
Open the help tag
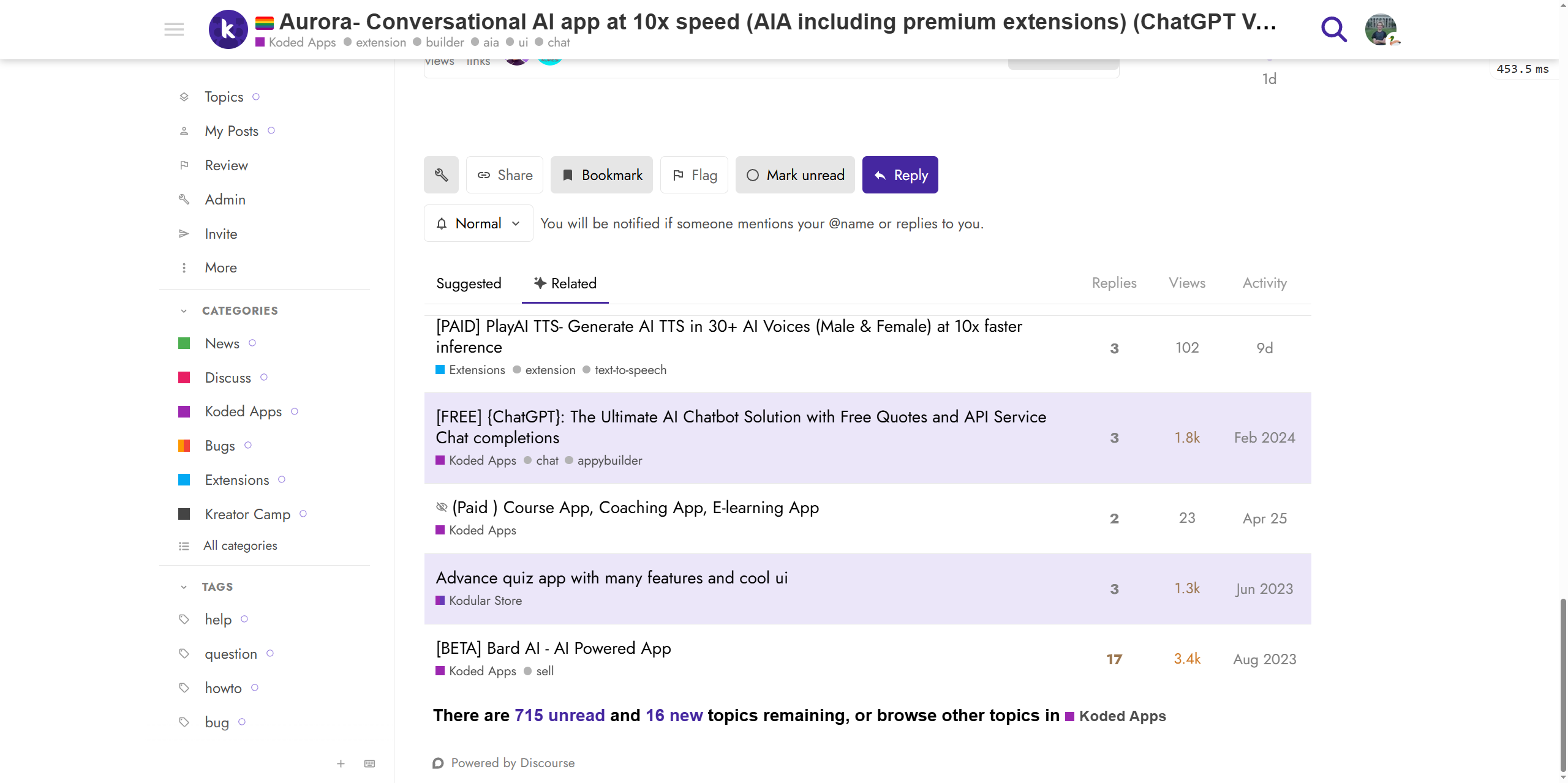pos(218,620)
